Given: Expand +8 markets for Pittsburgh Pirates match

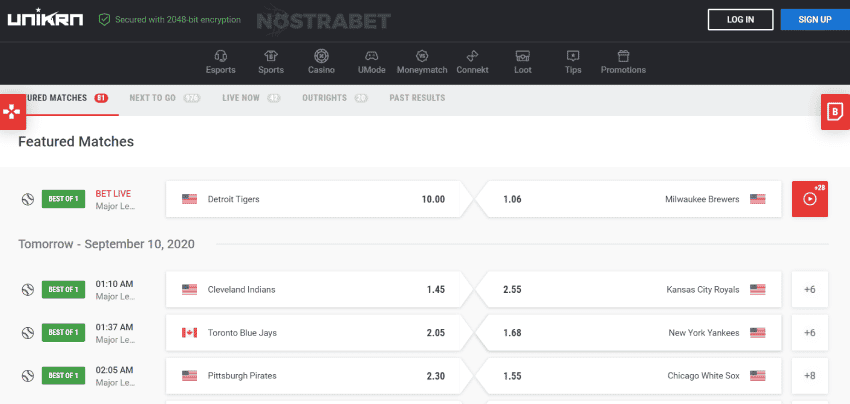Looking at the screenshot, I should (x=809, y=375).
